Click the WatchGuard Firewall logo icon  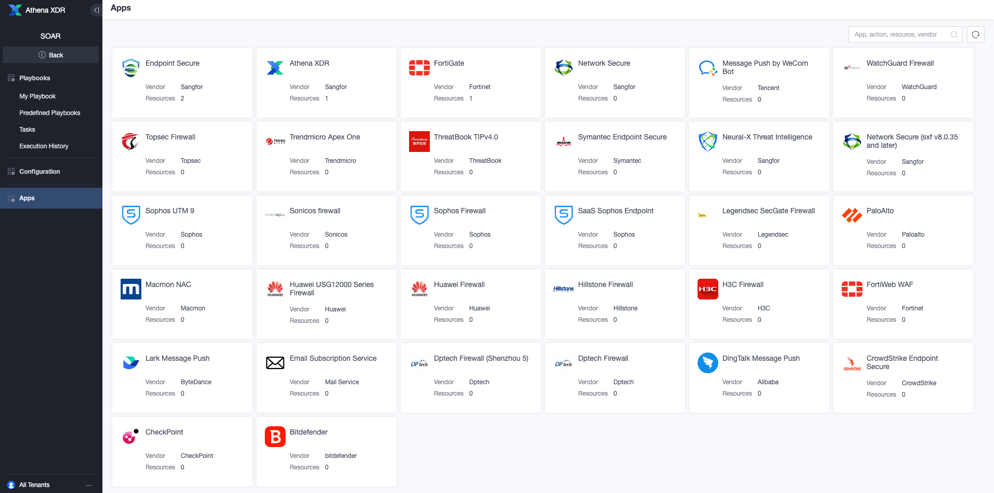pyautogui.click(x=851, y=67)
